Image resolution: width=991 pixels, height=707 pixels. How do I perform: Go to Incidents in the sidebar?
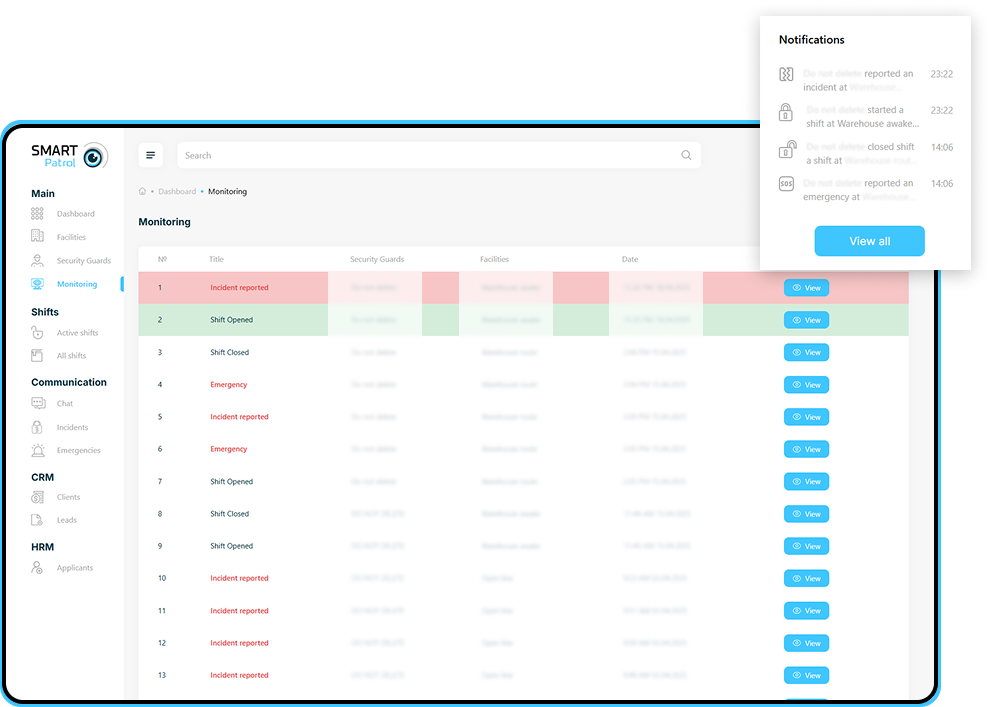[72, 427]
